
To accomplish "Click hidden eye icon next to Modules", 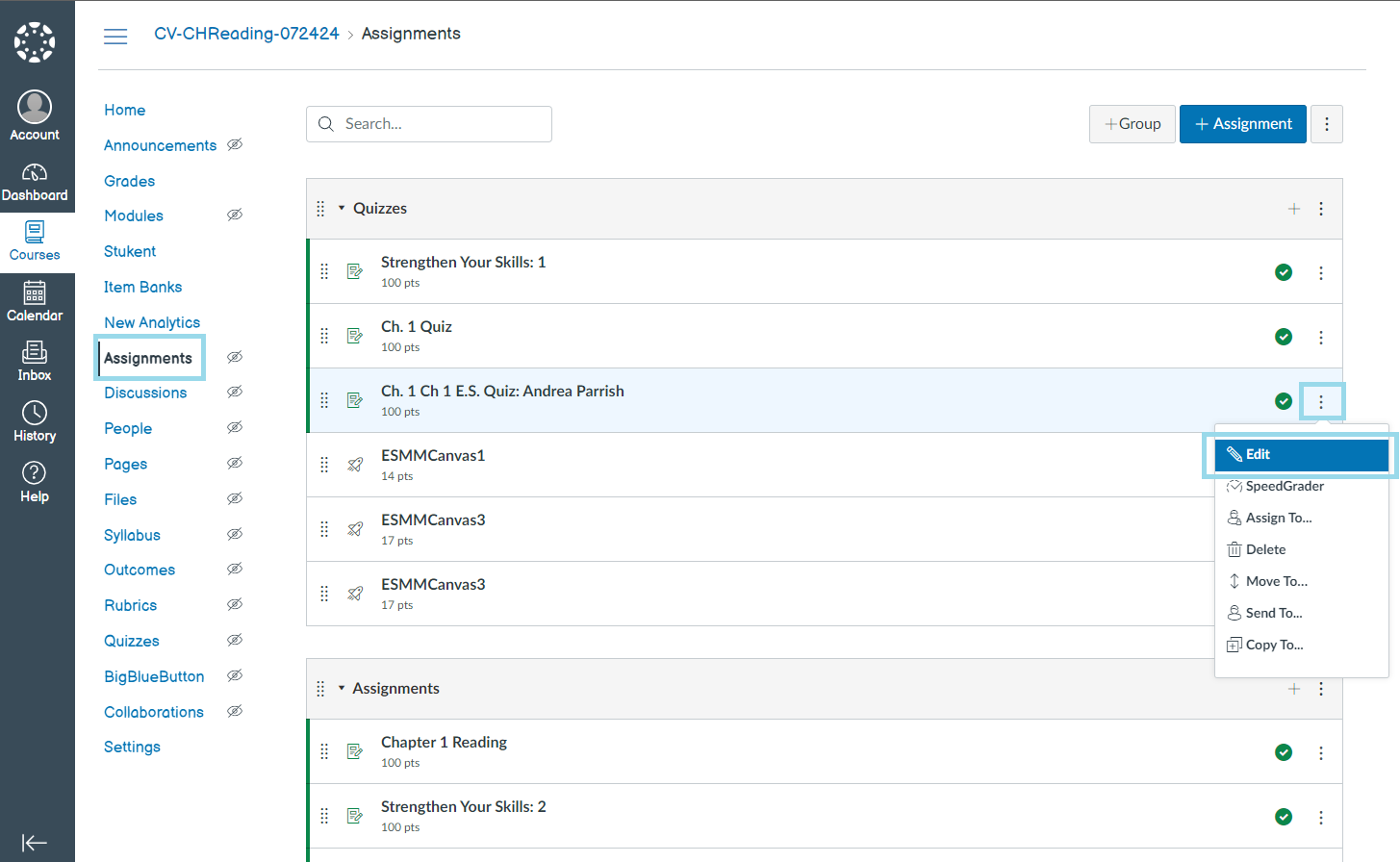I will click(235, 215).
